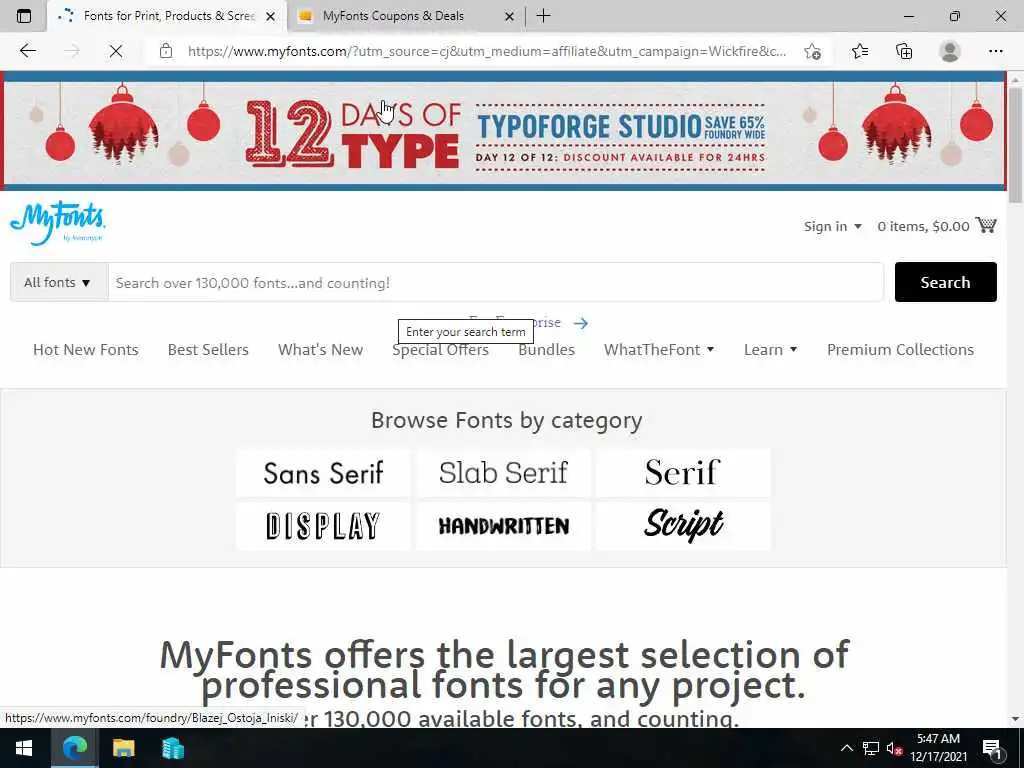Focus the font search text field
Screen dimensions: 1024x768
pyautogui.click(x=495, y=282)
